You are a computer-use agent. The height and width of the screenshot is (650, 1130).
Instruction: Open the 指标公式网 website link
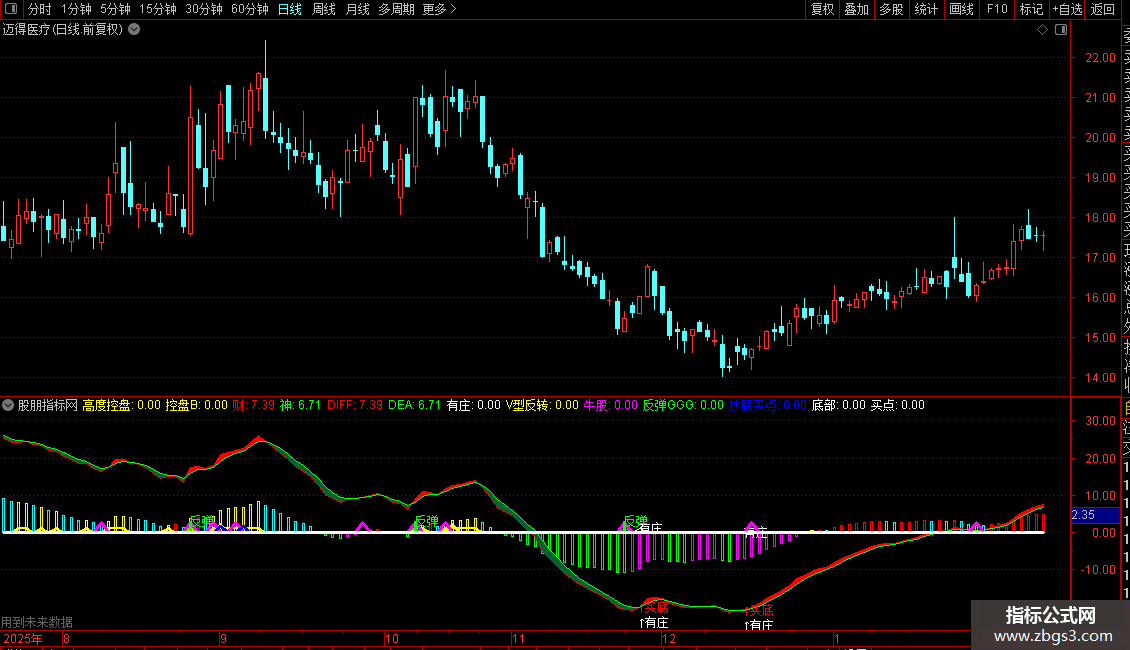(1050, 624)
